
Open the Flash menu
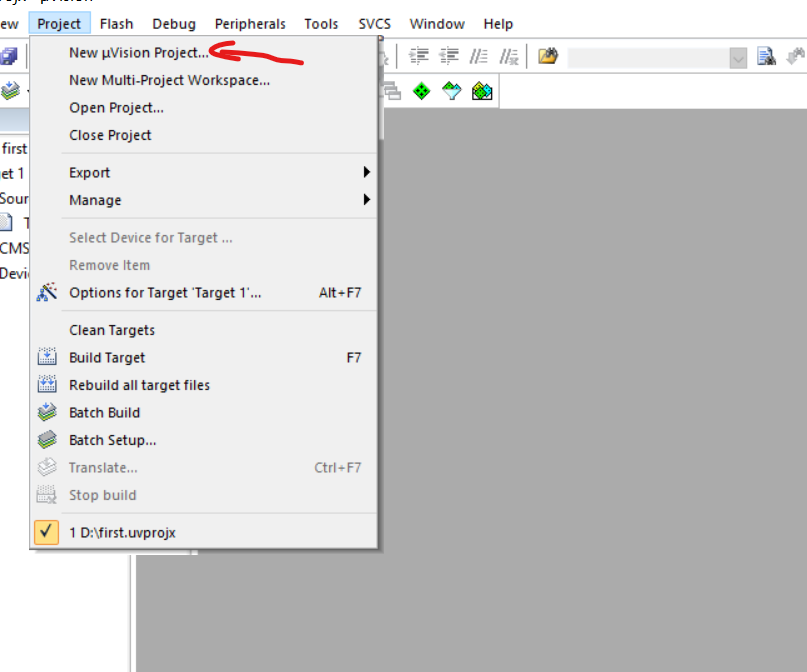coord(116,24)
